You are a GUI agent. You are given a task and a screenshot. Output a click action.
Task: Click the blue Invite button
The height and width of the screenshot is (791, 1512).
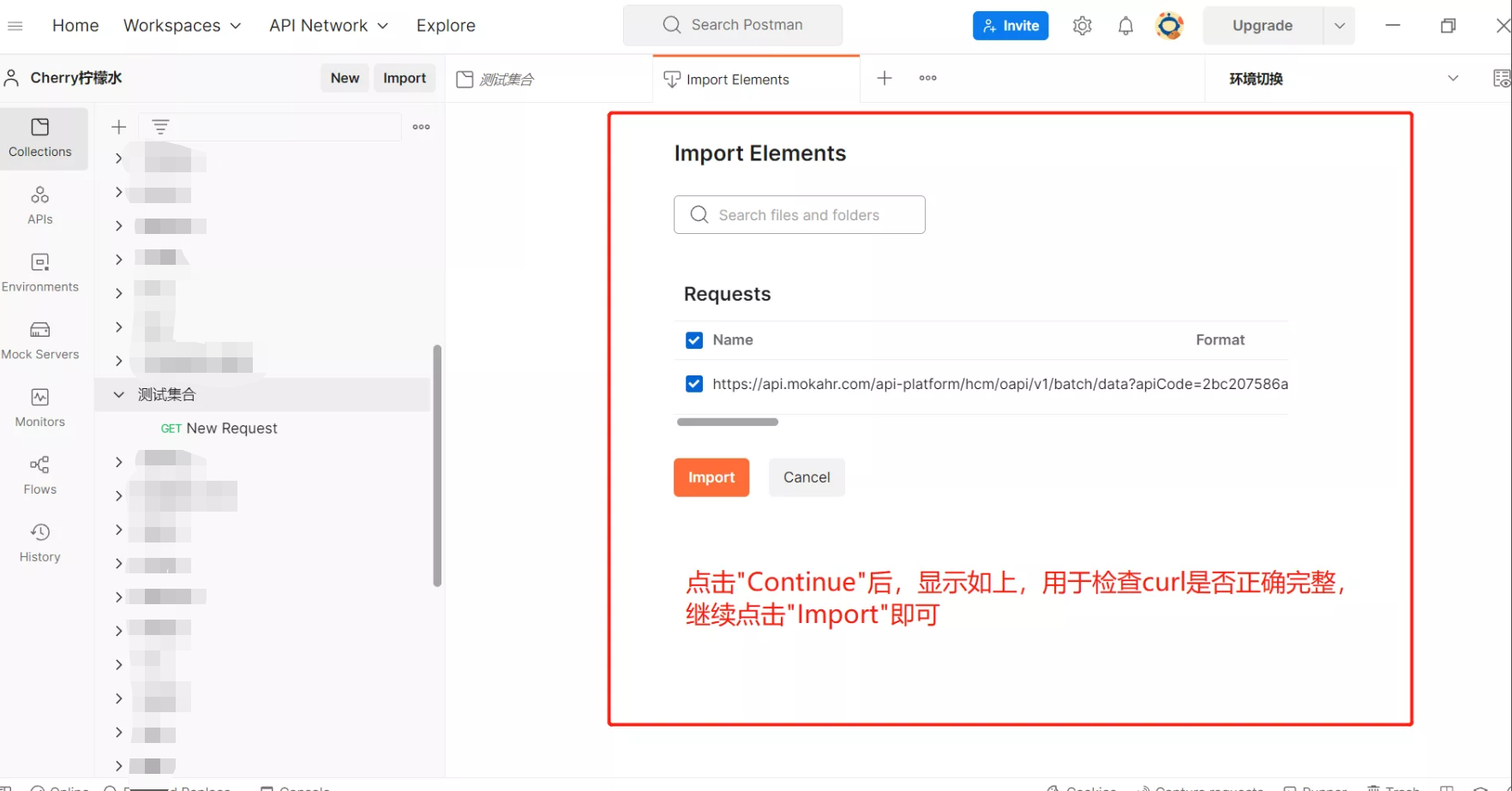click(x=1011, y=26)
